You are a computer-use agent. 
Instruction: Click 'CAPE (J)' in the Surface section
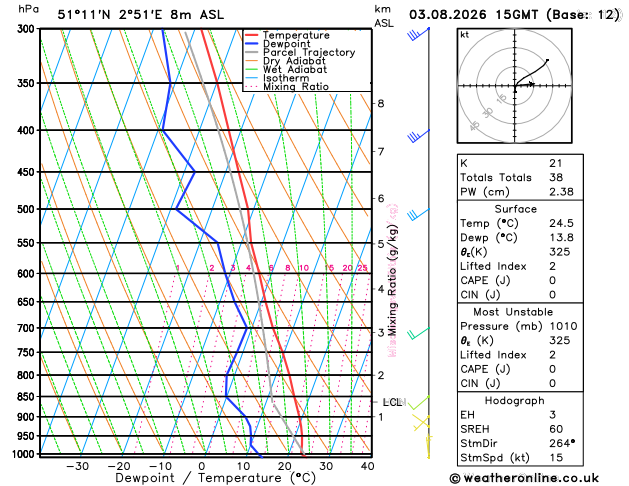tap(485, 281)
